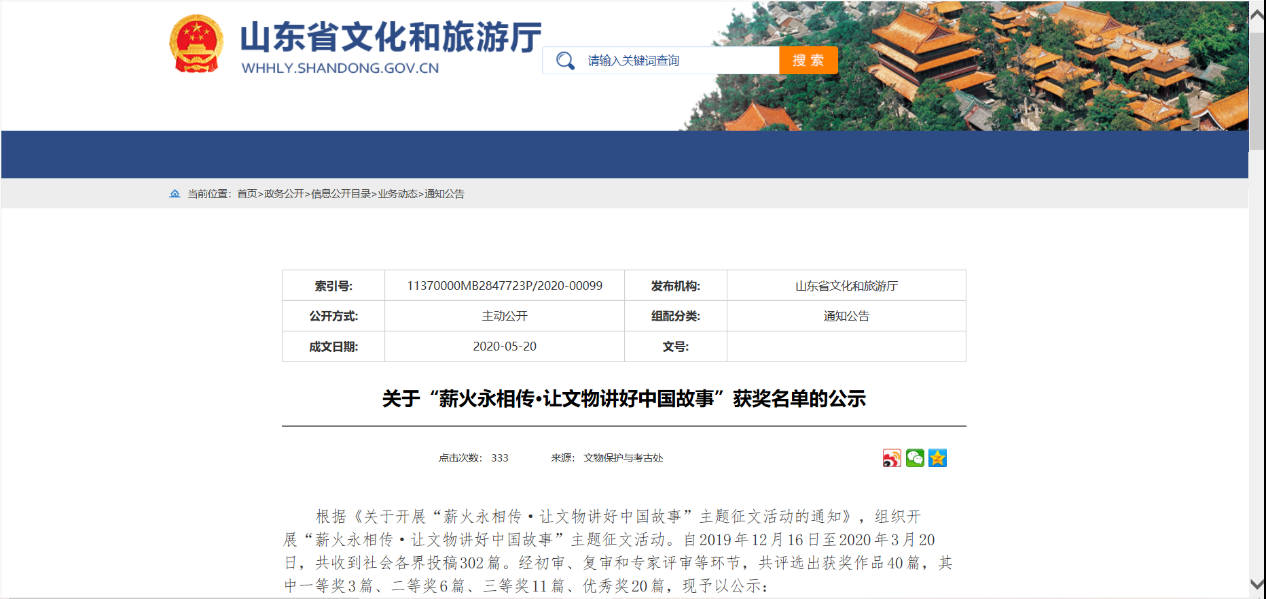The height and width of the screenshot is (599, 1266).
Task: Click the magnifying glass search icon
Action: pos(566,61)
